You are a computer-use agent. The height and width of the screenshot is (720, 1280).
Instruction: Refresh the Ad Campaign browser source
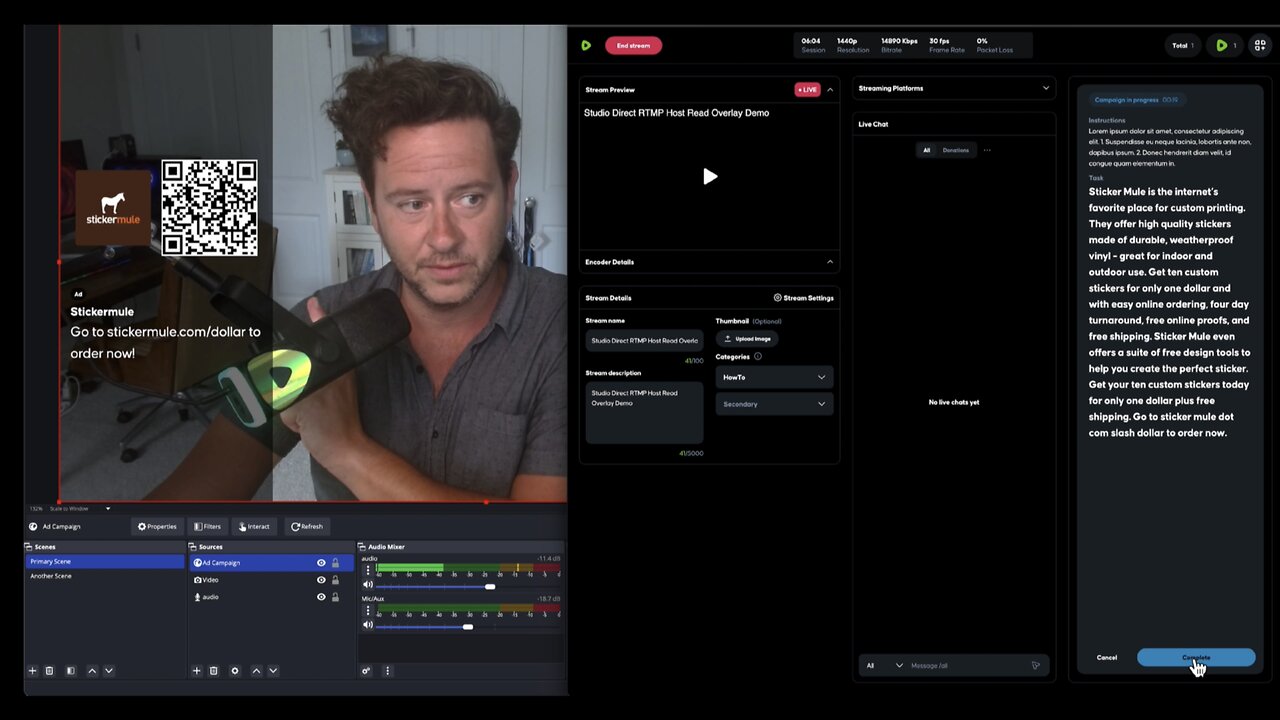click(307, 526)
